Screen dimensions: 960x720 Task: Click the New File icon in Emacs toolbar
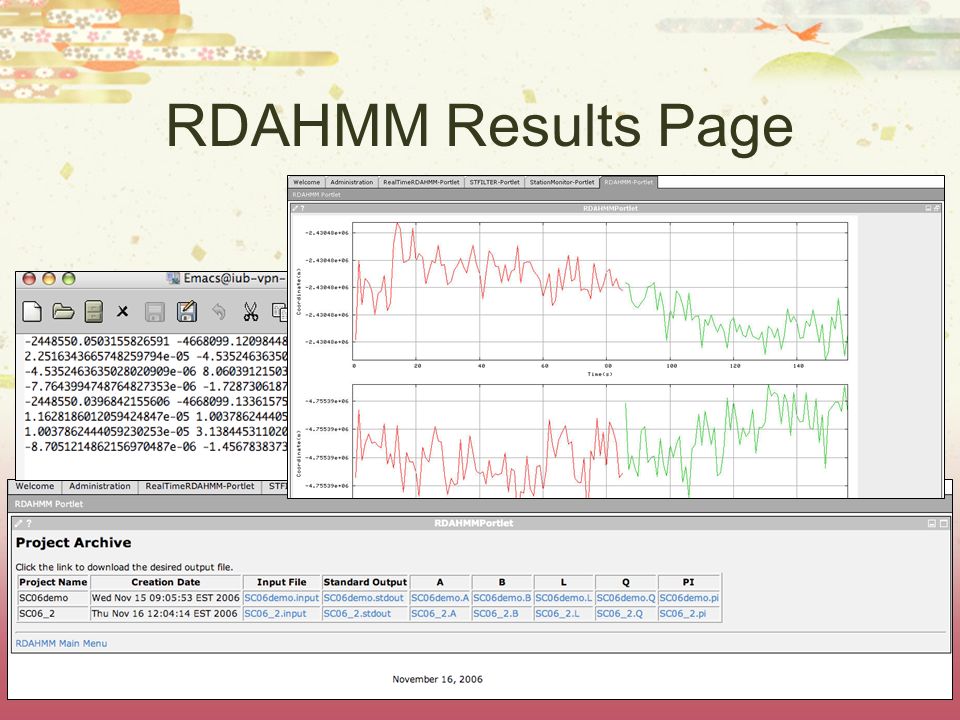pos(32,311)
